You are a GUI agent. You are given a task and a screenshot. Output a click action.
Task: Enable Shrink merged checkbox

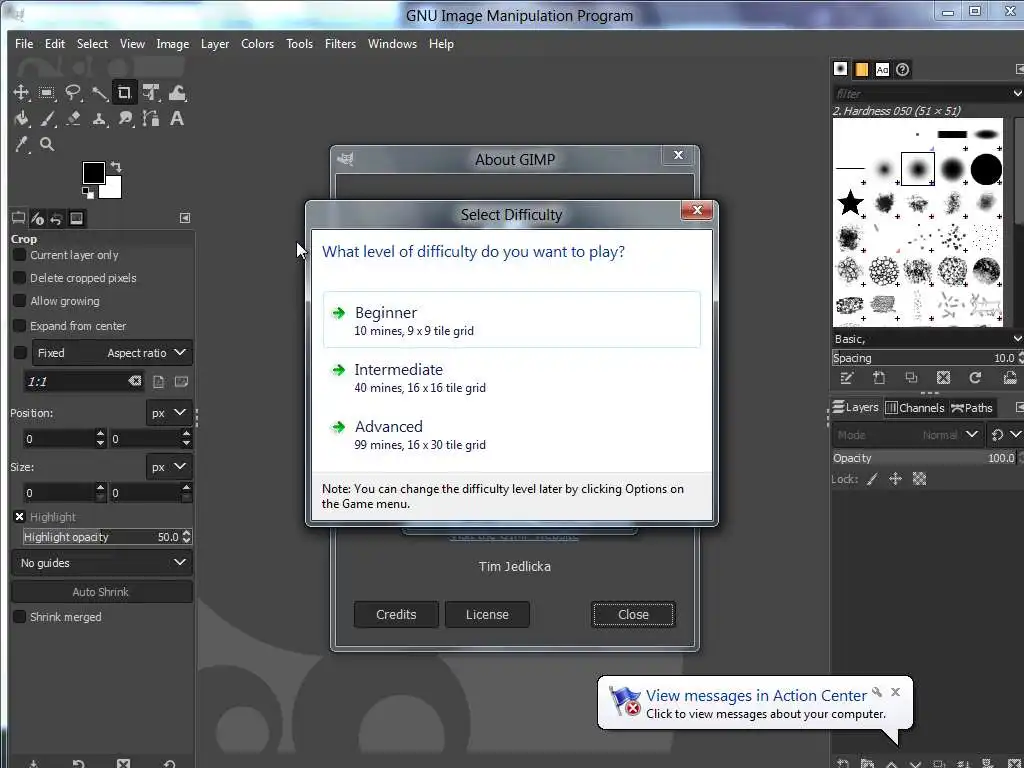click(20, 616)
